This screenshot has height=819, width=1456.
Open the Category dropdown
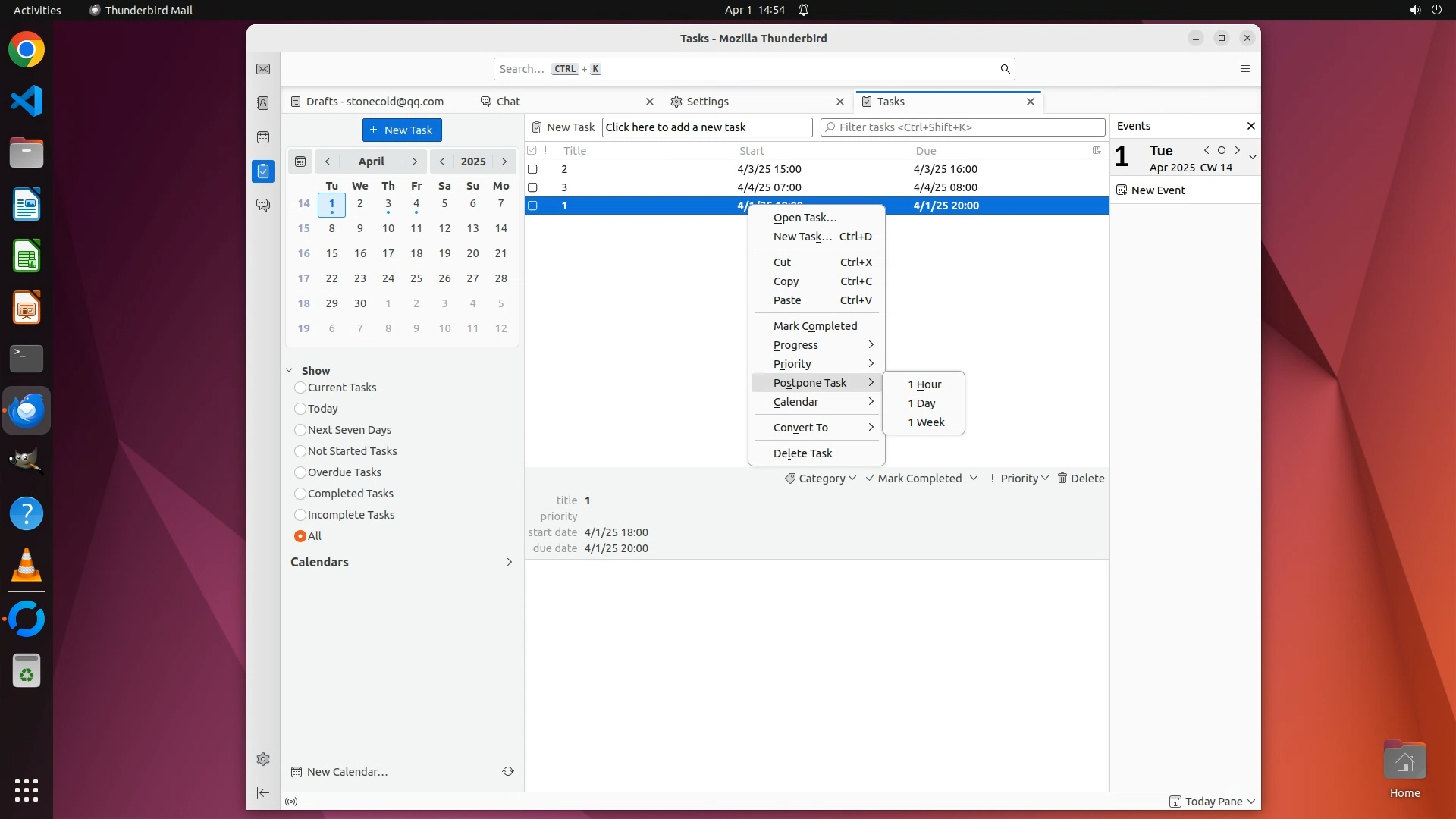[821, 479]
